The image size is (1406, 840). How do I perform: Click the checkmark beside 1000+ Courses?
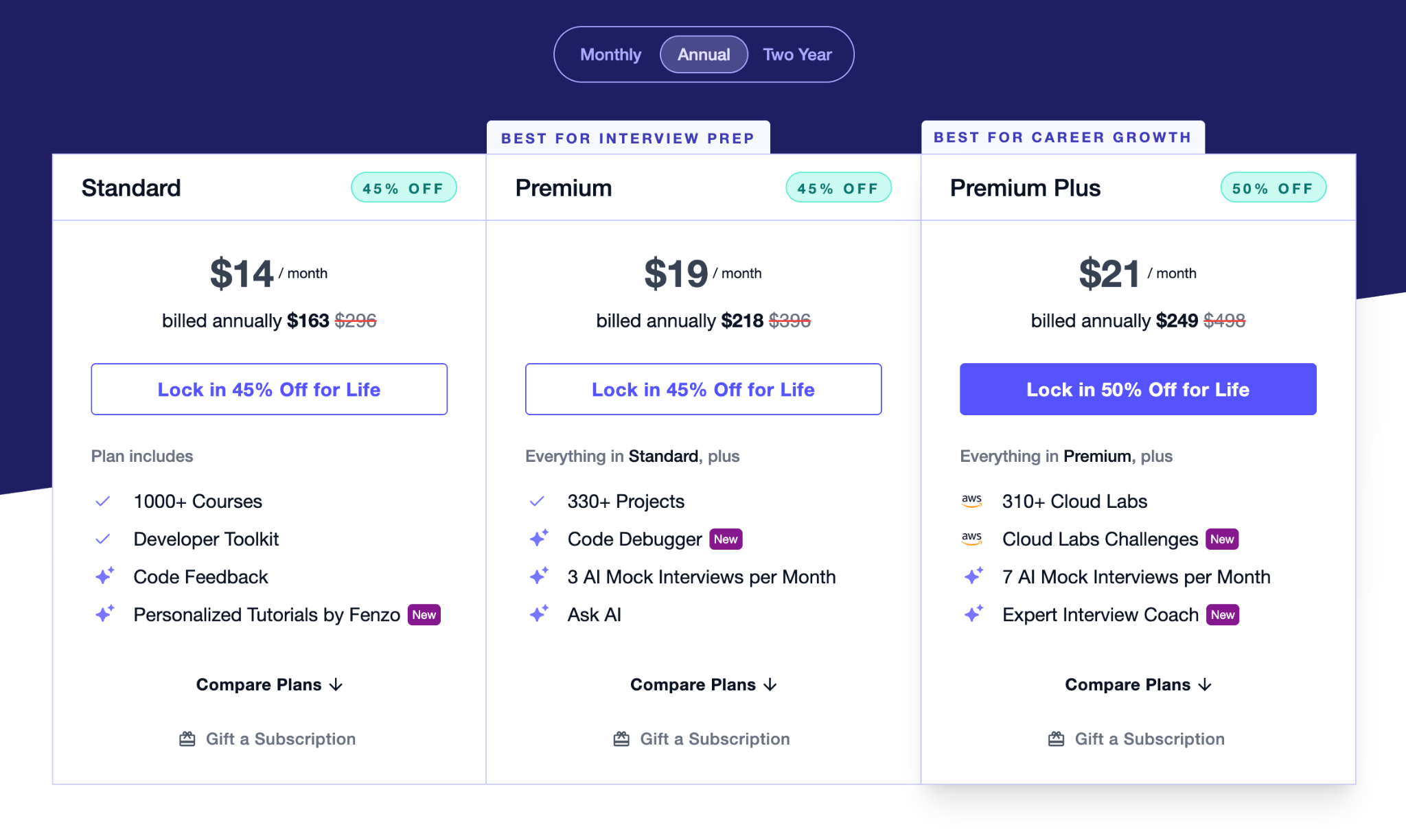(104, 501)
